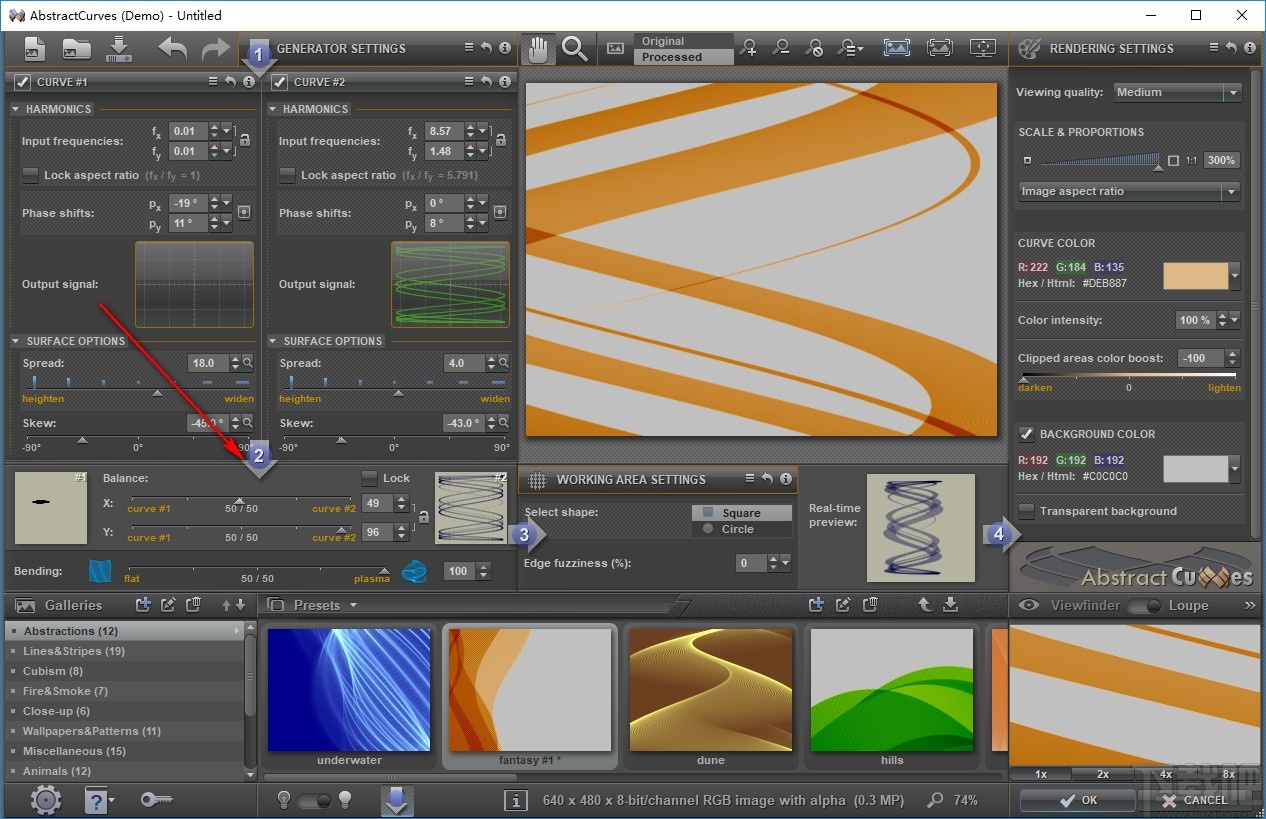Enable Transparent background checkbox
The image size is (1266, 819).
(x=1026, y=511)
